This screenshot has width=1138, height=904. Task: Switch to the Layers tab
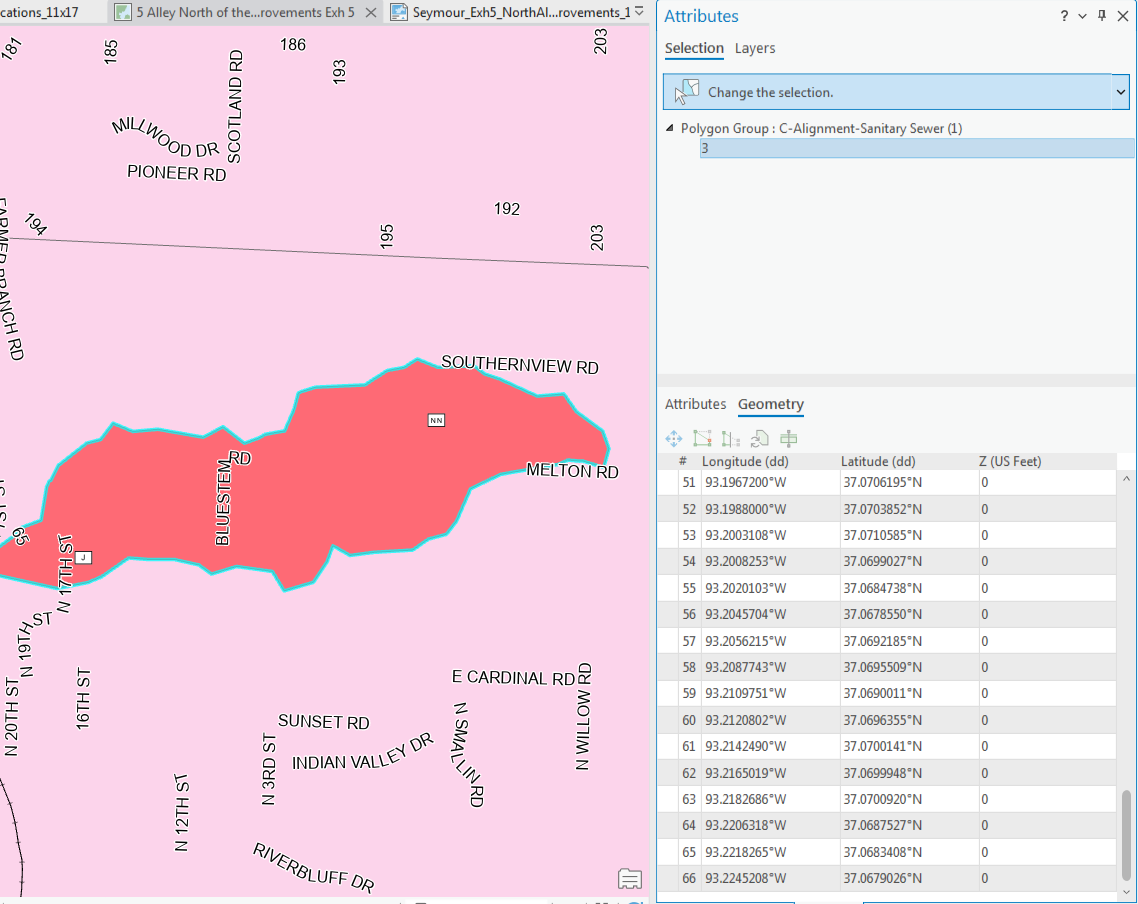pyautogui.click(x=755, y=48)
